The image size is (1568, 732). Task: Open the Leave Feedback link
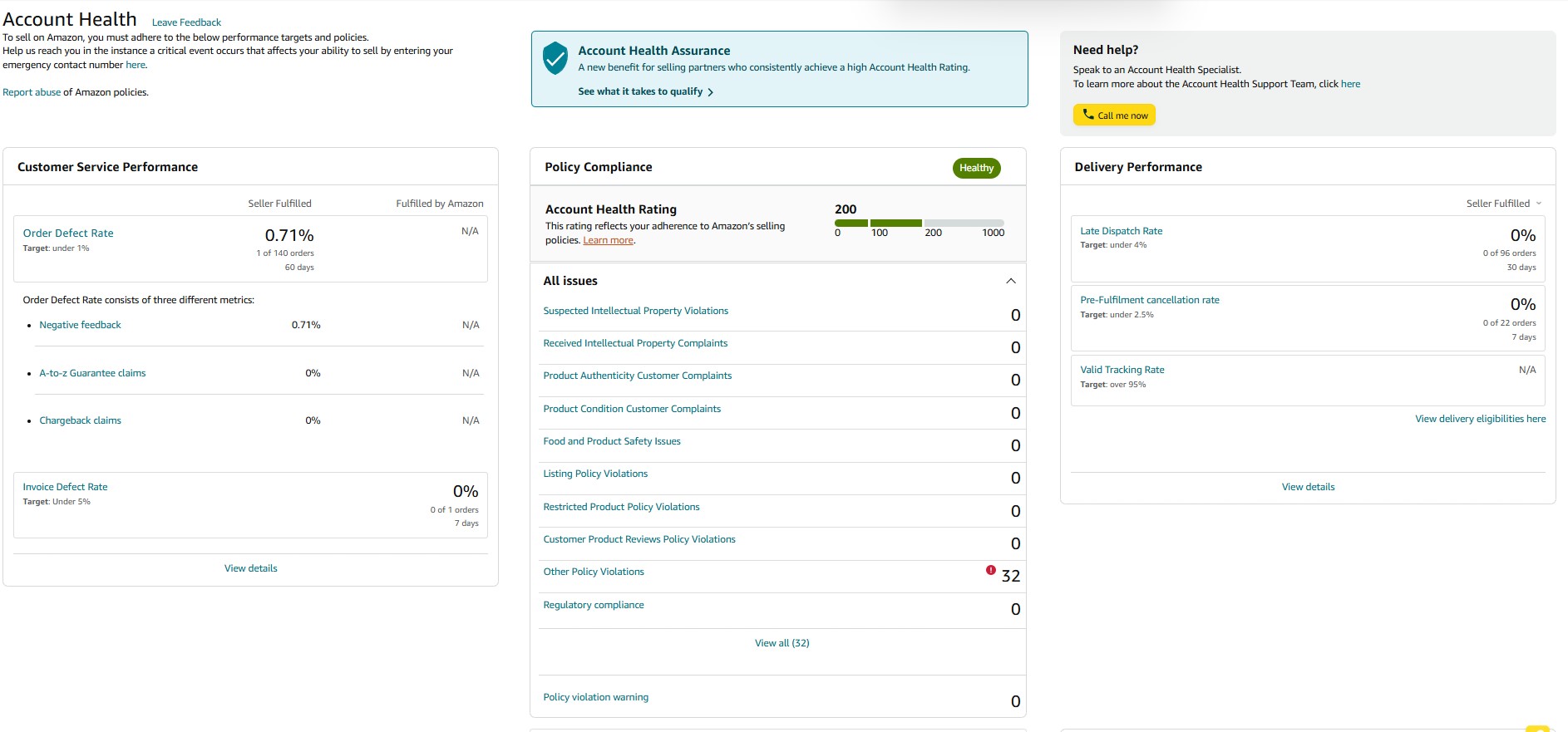click(x=186, y=22)
